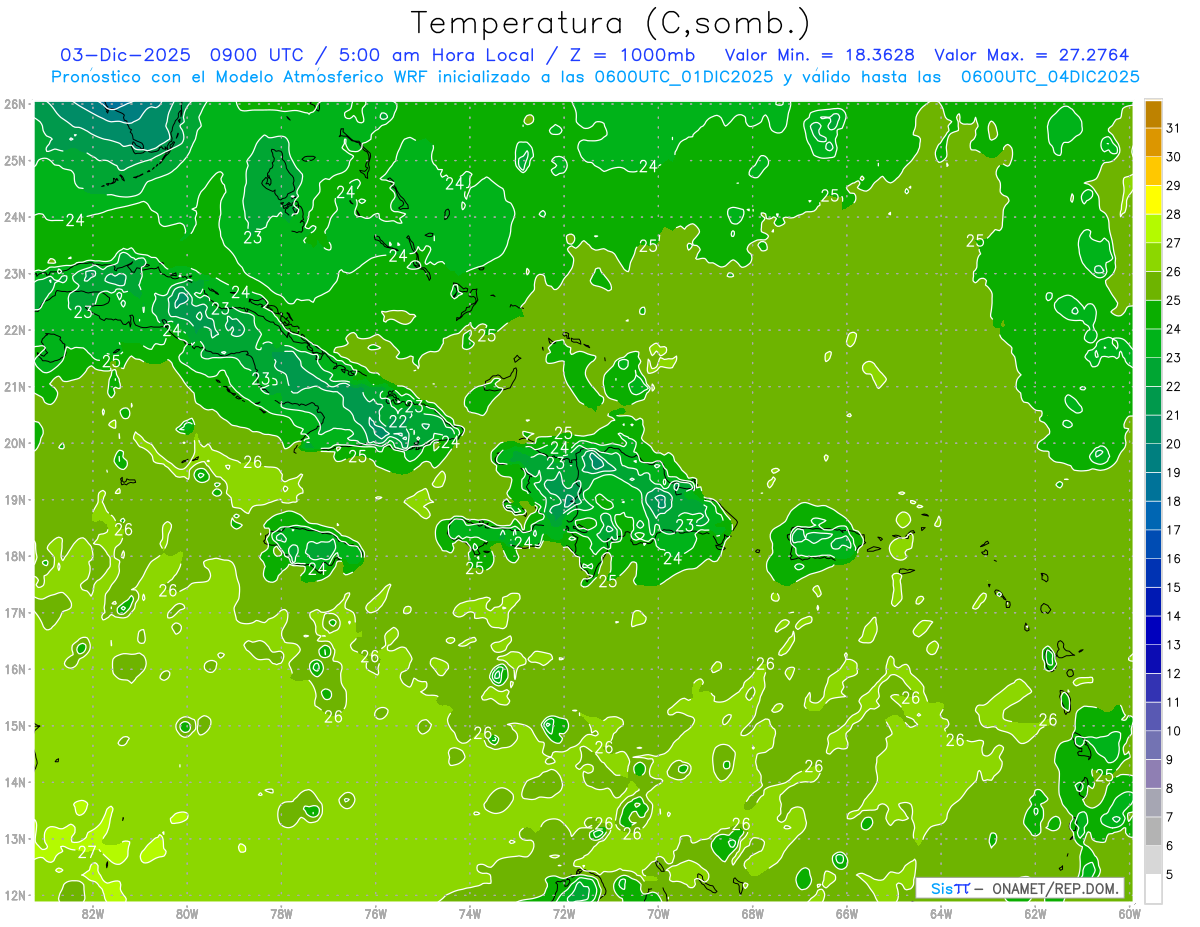Click the color bar label "28"
Screen dimensions: 1200x927
click(1174, 214)
